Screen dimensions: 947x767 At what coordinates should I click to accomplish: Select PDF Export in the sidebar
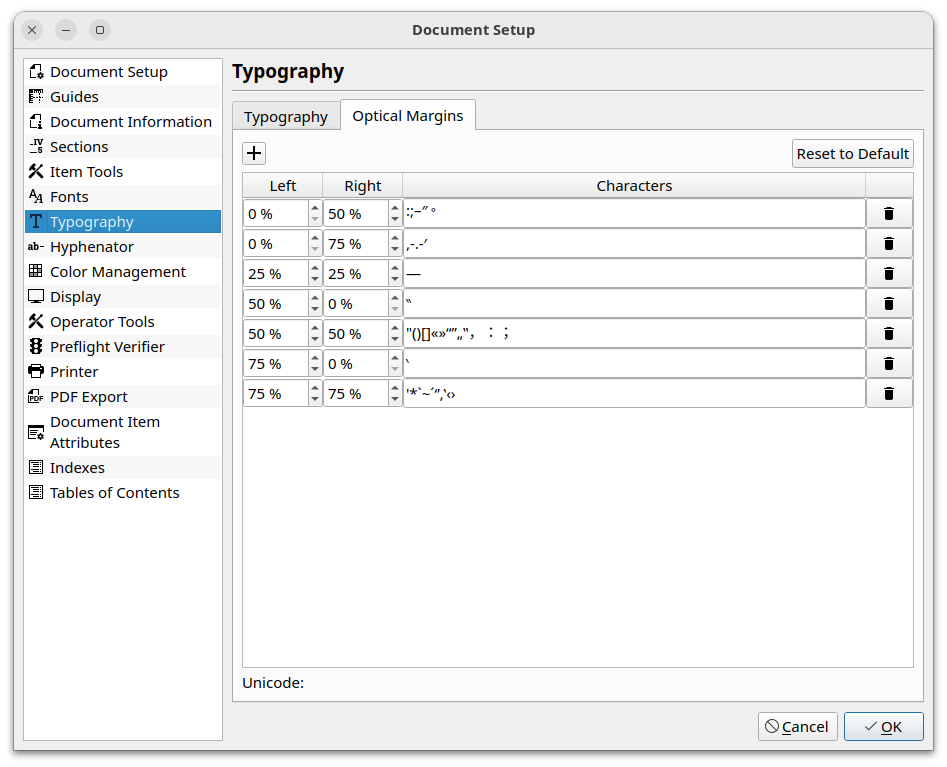88,397
